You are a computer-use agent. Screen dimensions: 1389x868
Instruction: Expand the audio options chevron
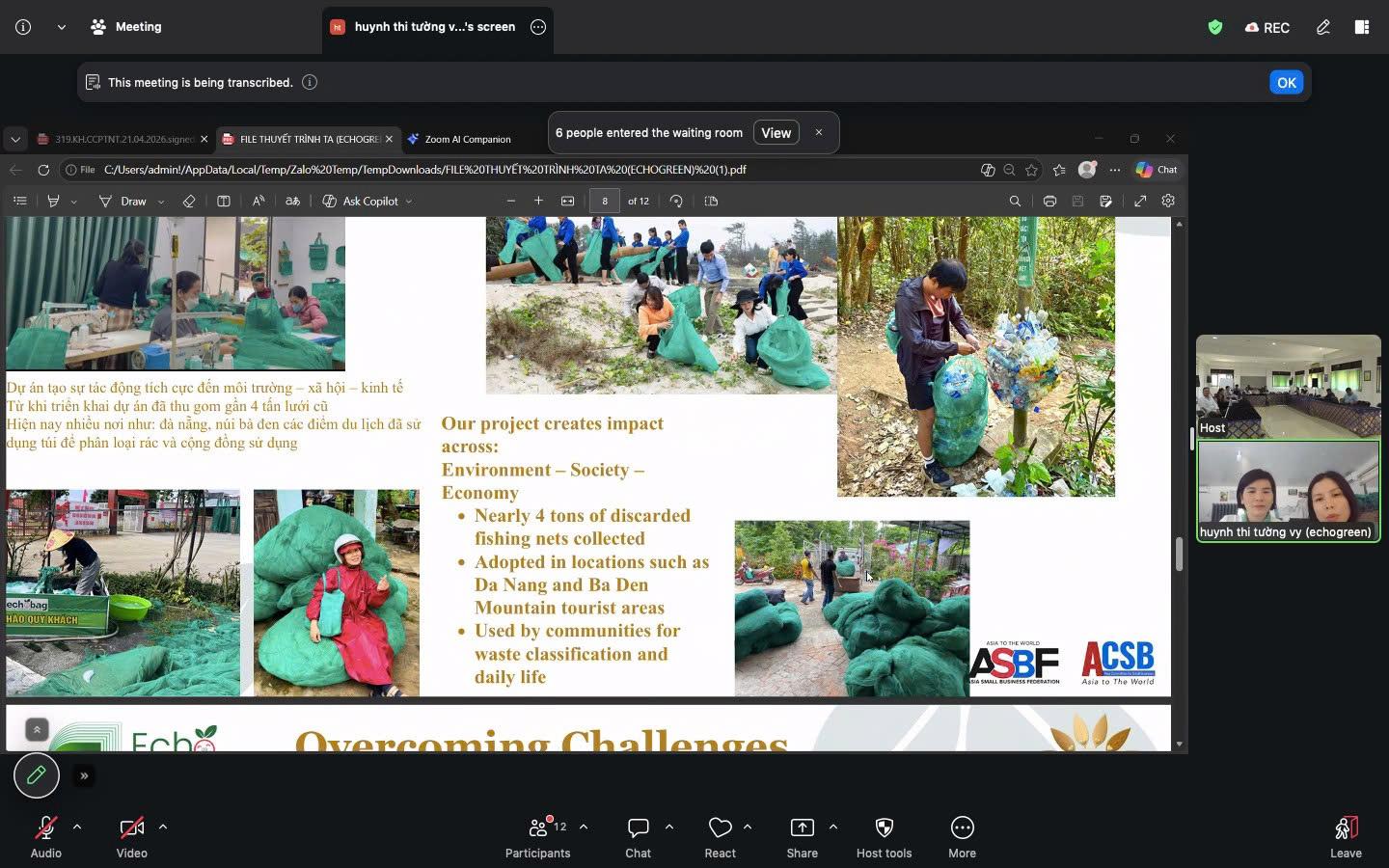click(x=77, y=827)
